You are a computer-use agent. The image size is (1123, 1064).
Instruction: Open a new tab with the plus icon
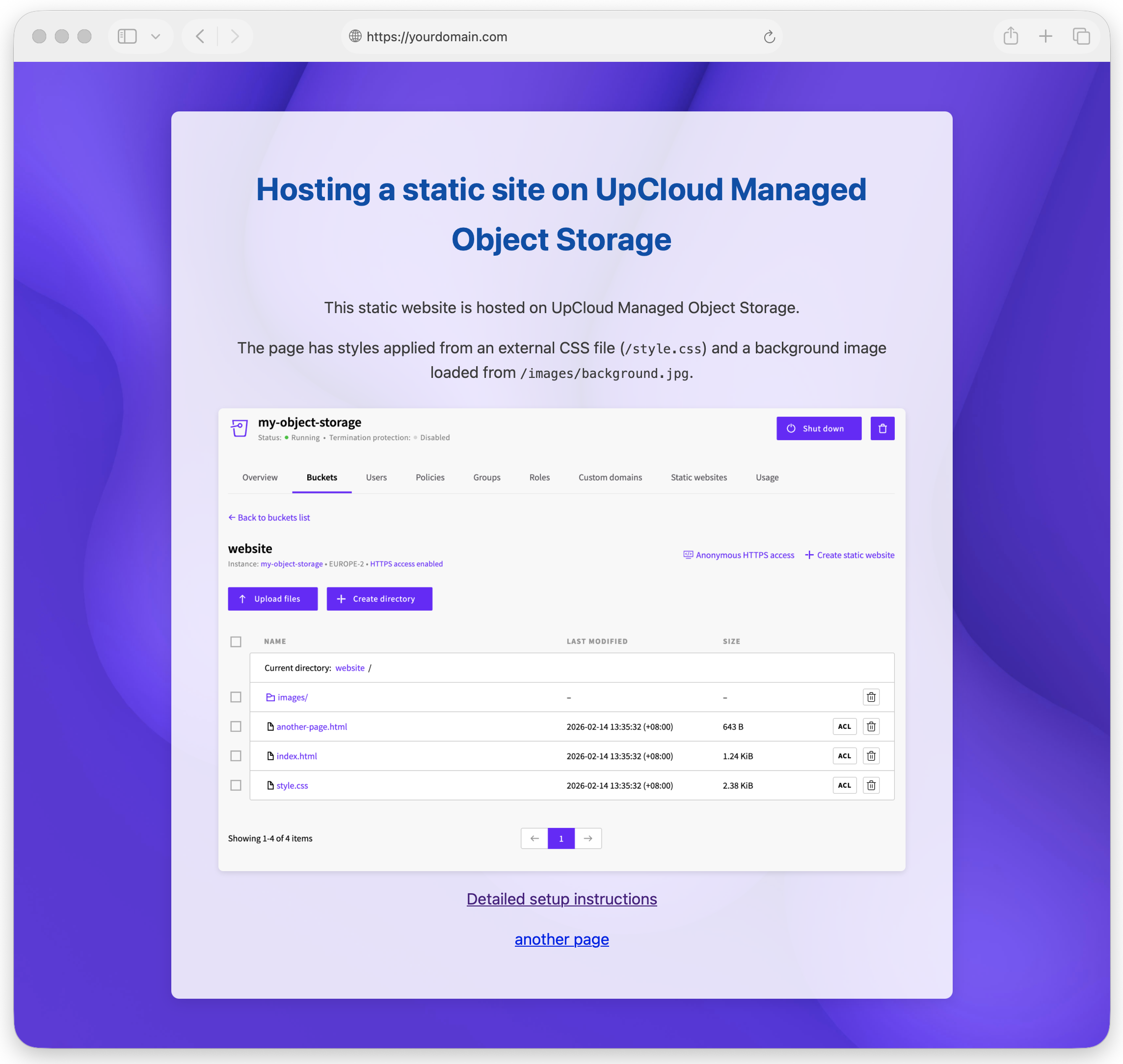1045,36
